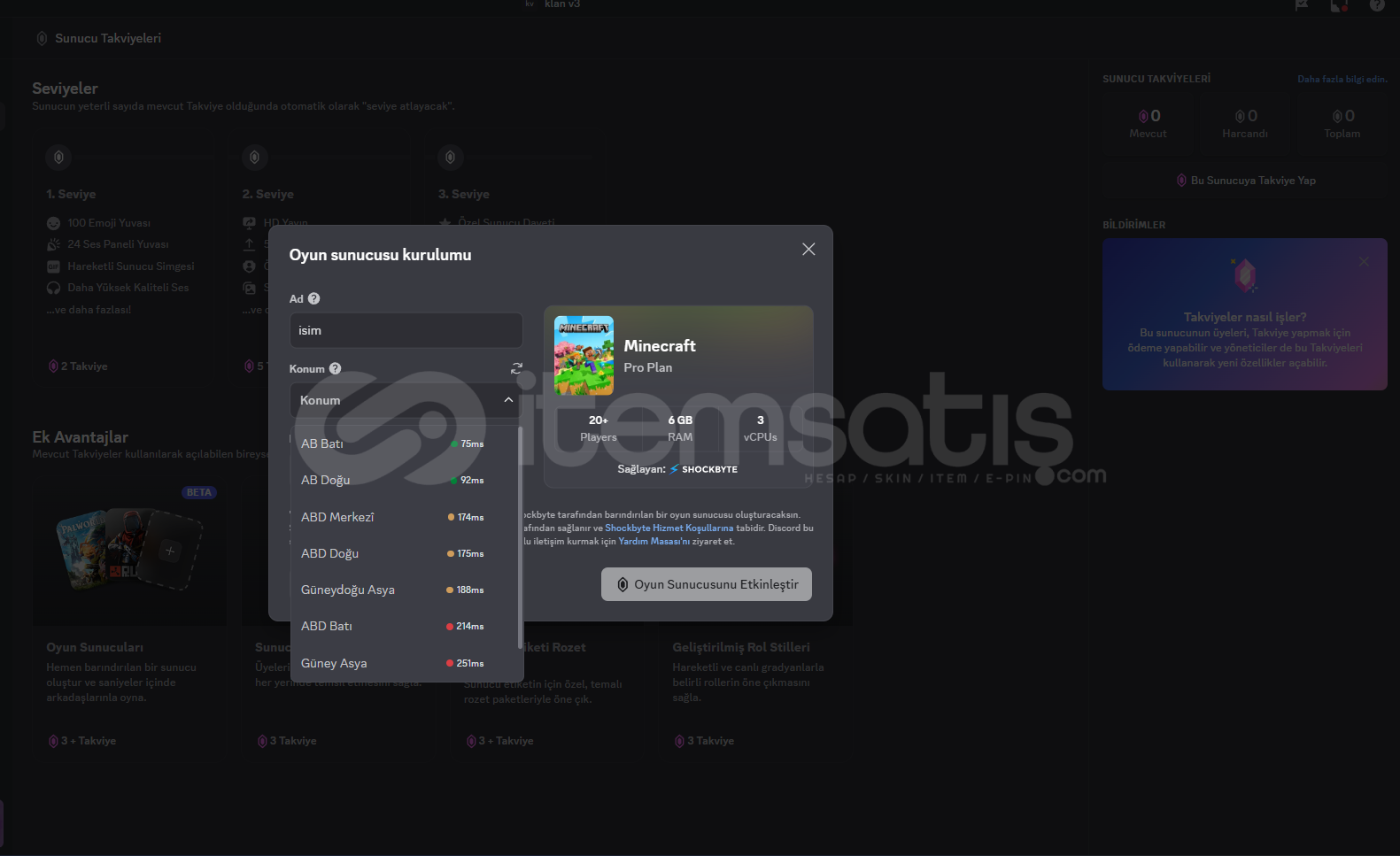Click the boost gem icon above 2. Seviye
Image resolution: width=1400 pixels, height=856 pixels.
click(254, 158)
